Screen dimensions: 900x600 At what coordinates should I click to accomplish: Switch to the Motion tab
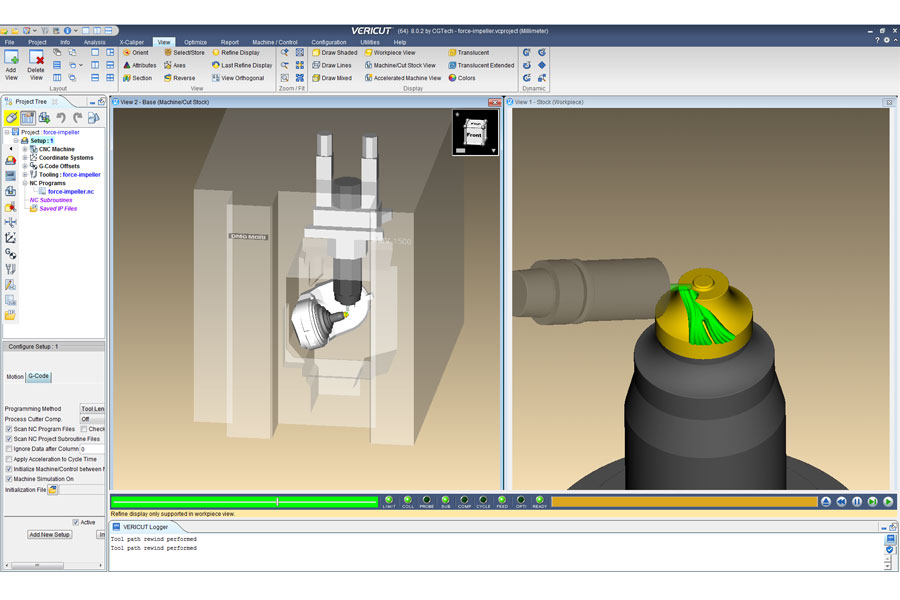pyautogui.click(x=15, y=377)
